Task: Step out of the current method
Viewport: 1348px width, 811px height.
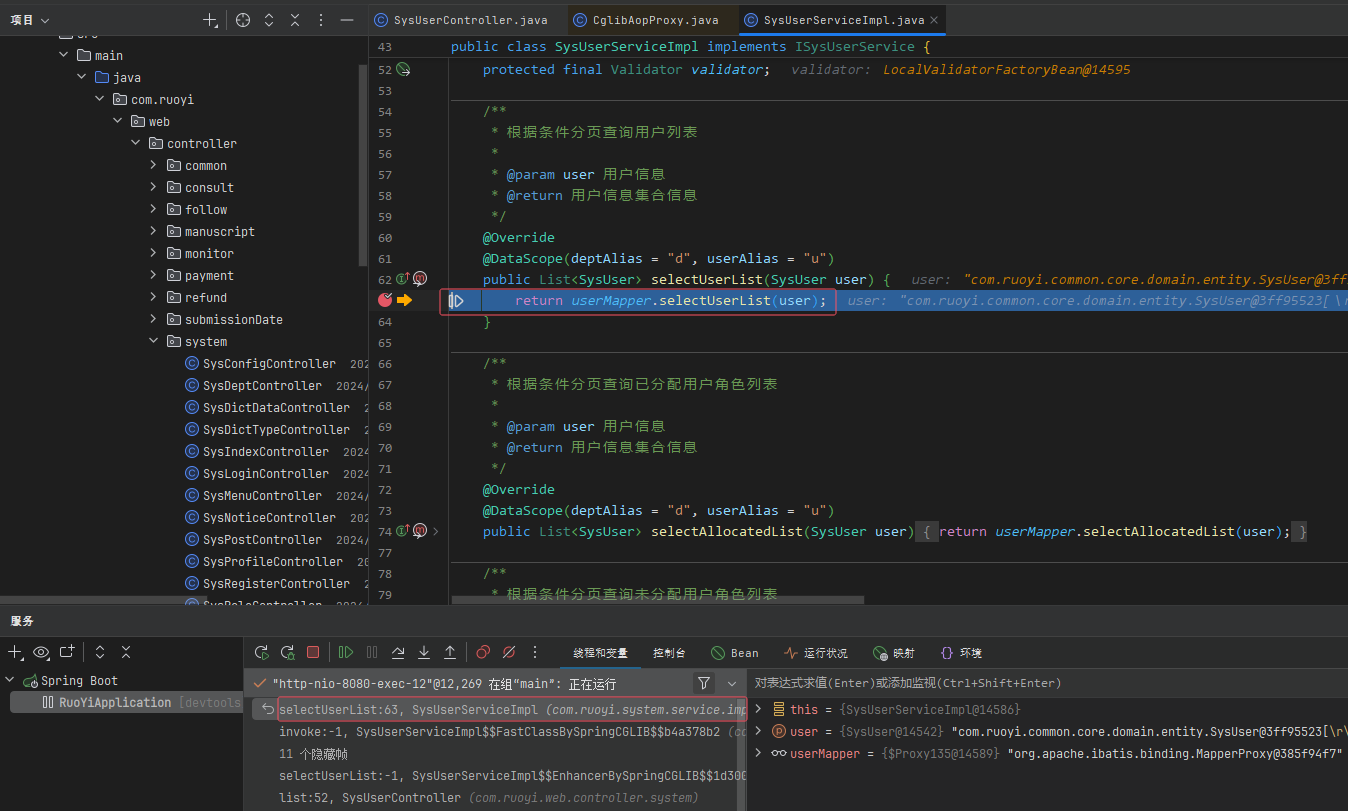Action: [x=450, y=652]
